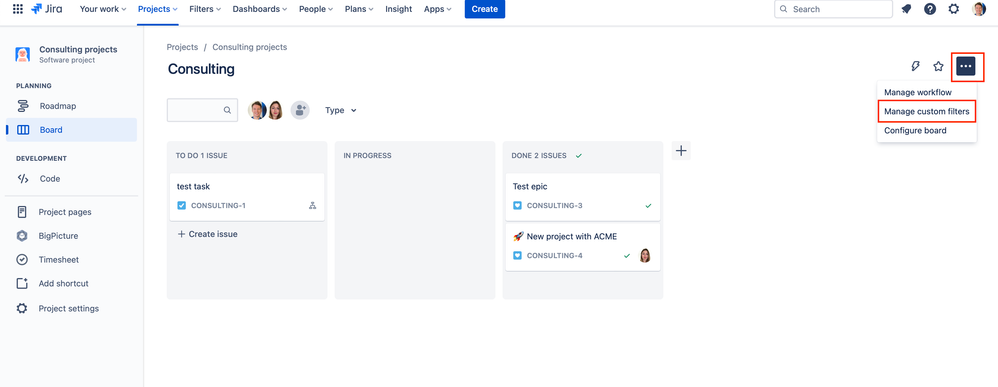
Task: Expand the People dropdown
Action: tap(316, 9)
